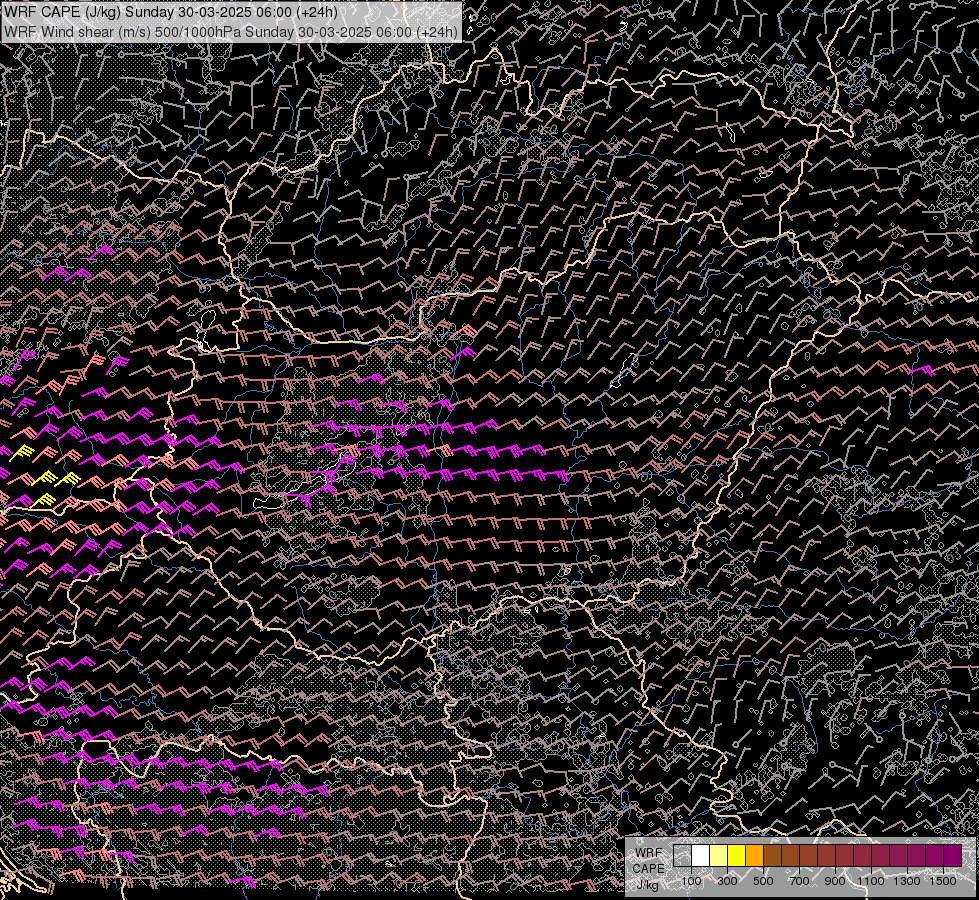Select the orange legend swatch
This screenshot has width=979, height=900.
pos(755,856)
